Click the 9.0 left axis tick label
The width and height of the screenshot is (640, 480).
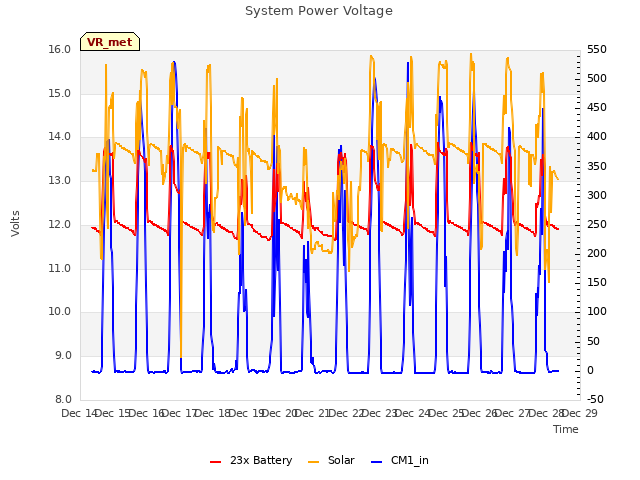(x=63, y=356)
